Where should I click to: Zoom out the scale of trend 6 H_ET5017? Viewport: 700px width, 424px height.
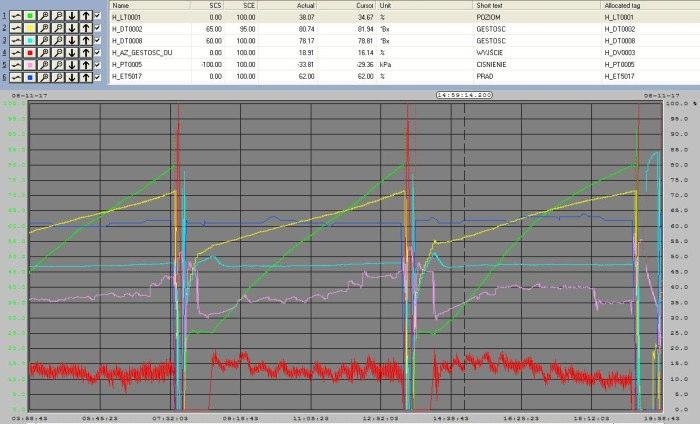pos(58,78)
